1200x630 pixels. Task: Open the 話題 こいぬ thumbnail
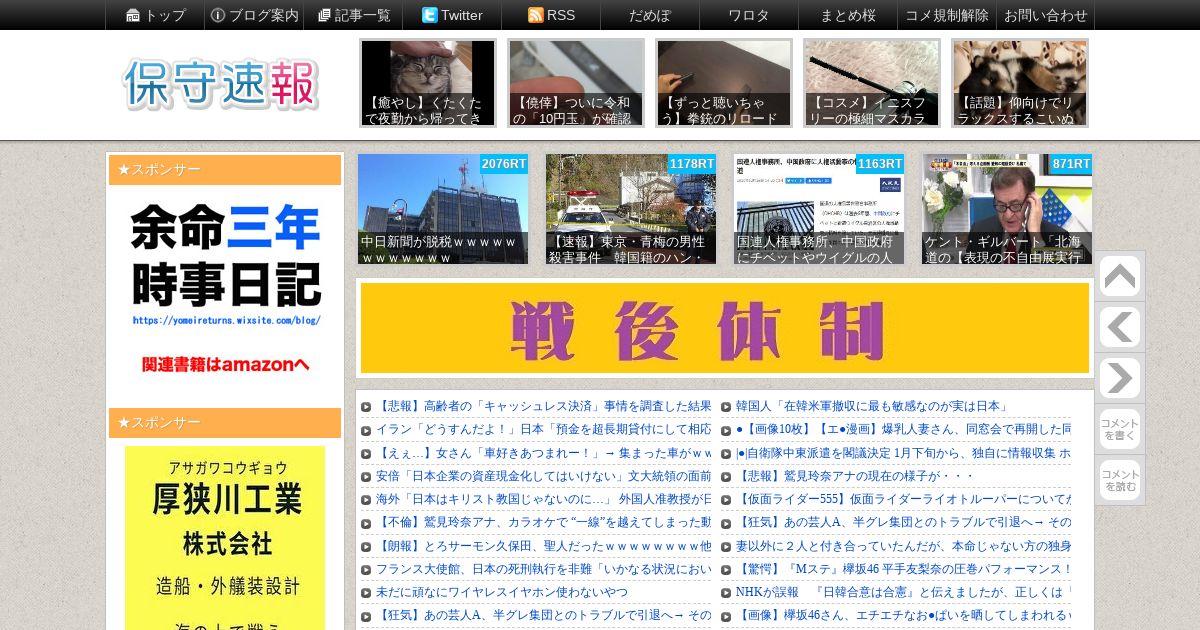point(1020,83)
